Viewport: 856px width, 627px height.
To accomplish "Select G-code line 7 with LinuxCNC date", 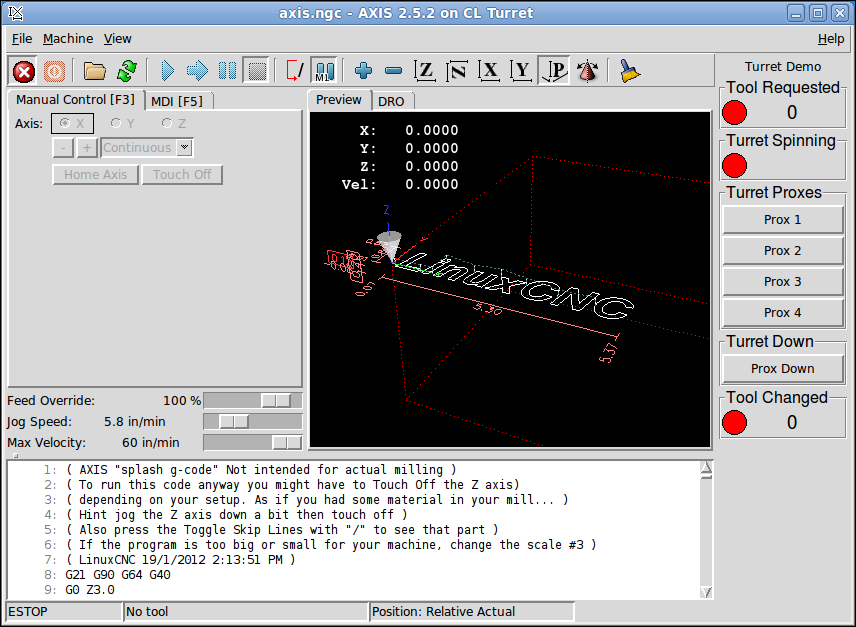I will pos(180,560).
